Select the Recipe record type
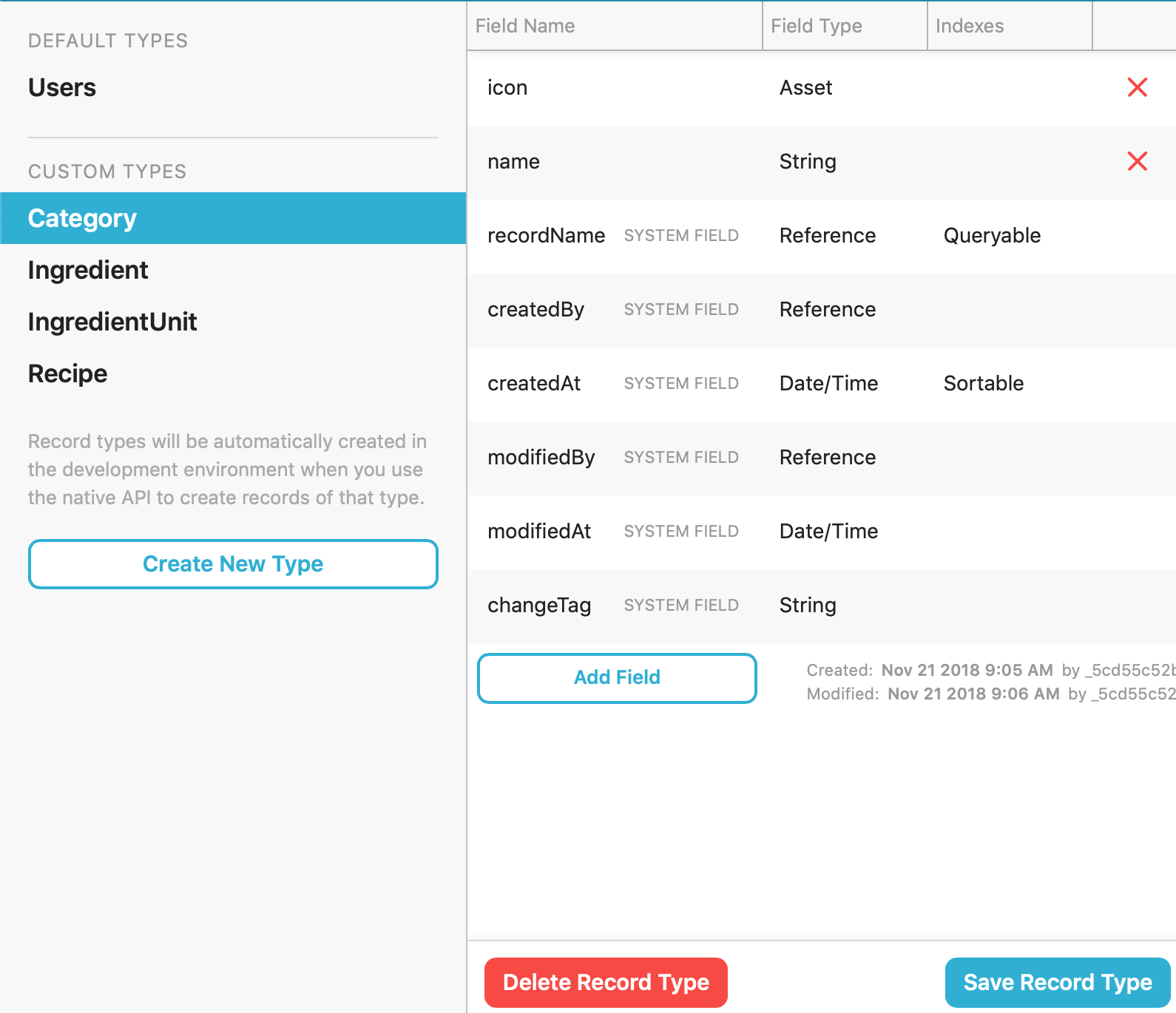 pyautogui.click(x=67, y=373)
